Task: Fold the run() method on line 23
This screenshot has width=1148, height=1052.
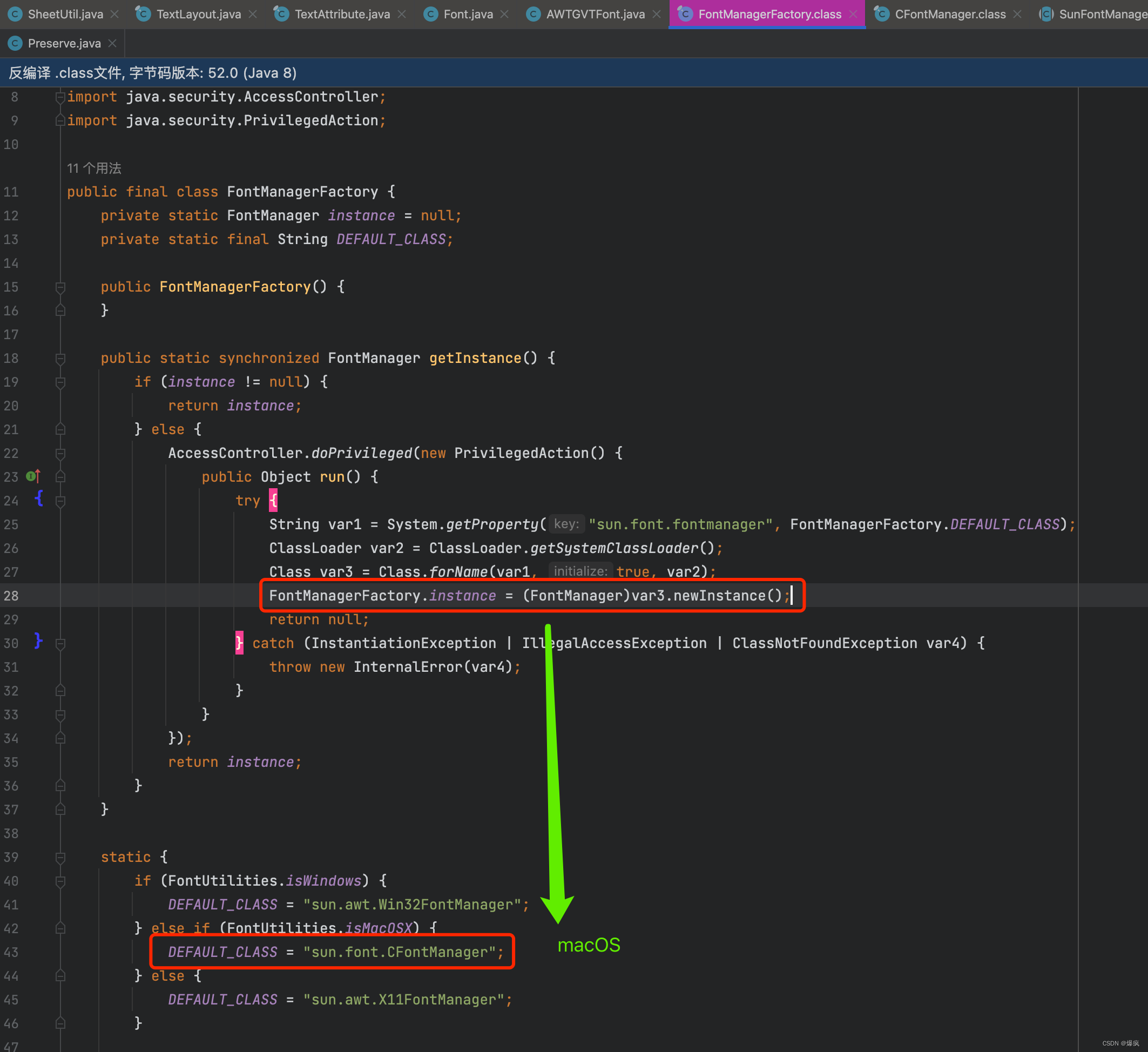Action: pyautogui.click(x=60, y=477)
